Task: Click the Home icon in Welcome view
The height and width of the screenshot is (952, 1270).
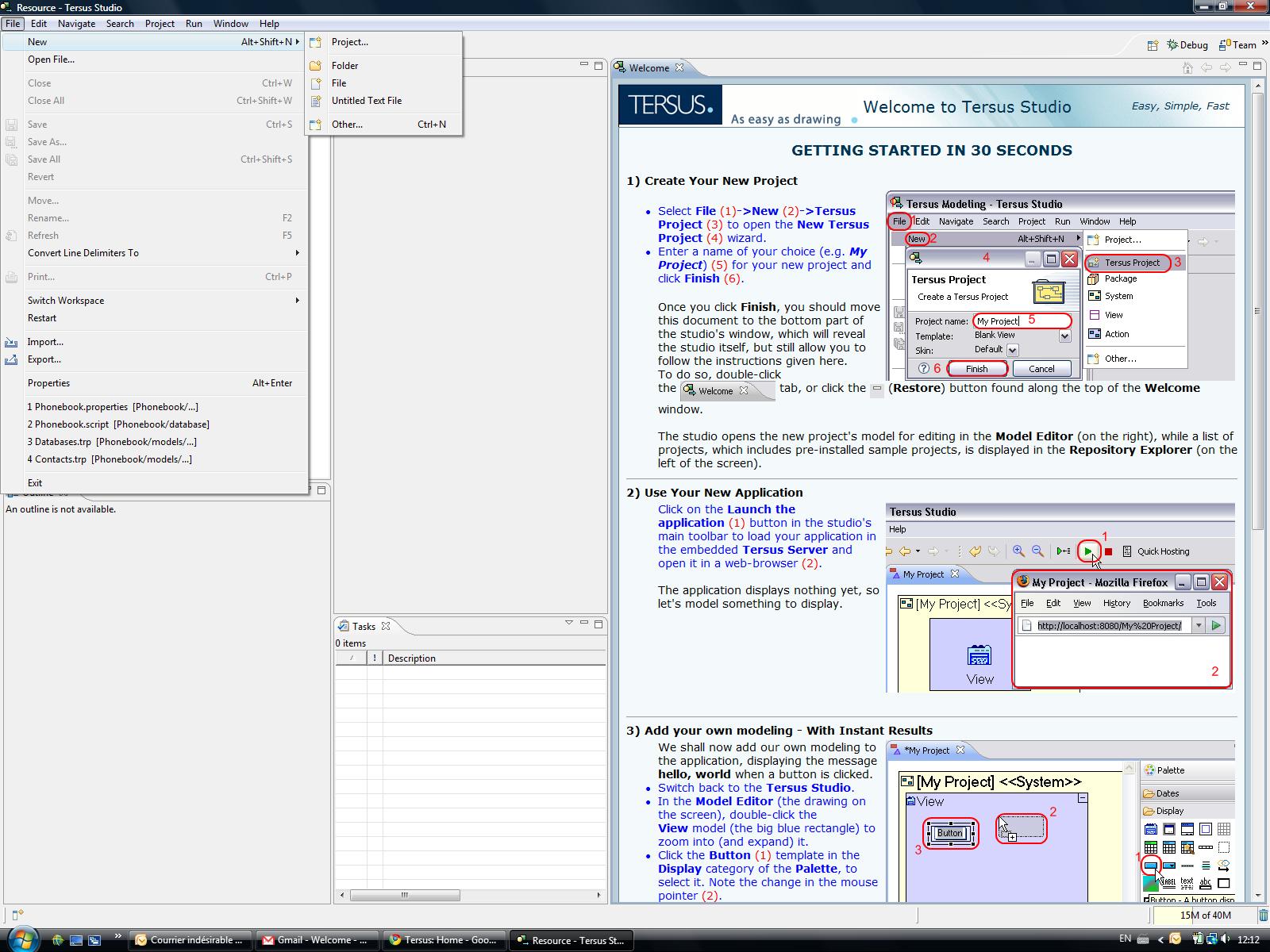Action: 1187,67
